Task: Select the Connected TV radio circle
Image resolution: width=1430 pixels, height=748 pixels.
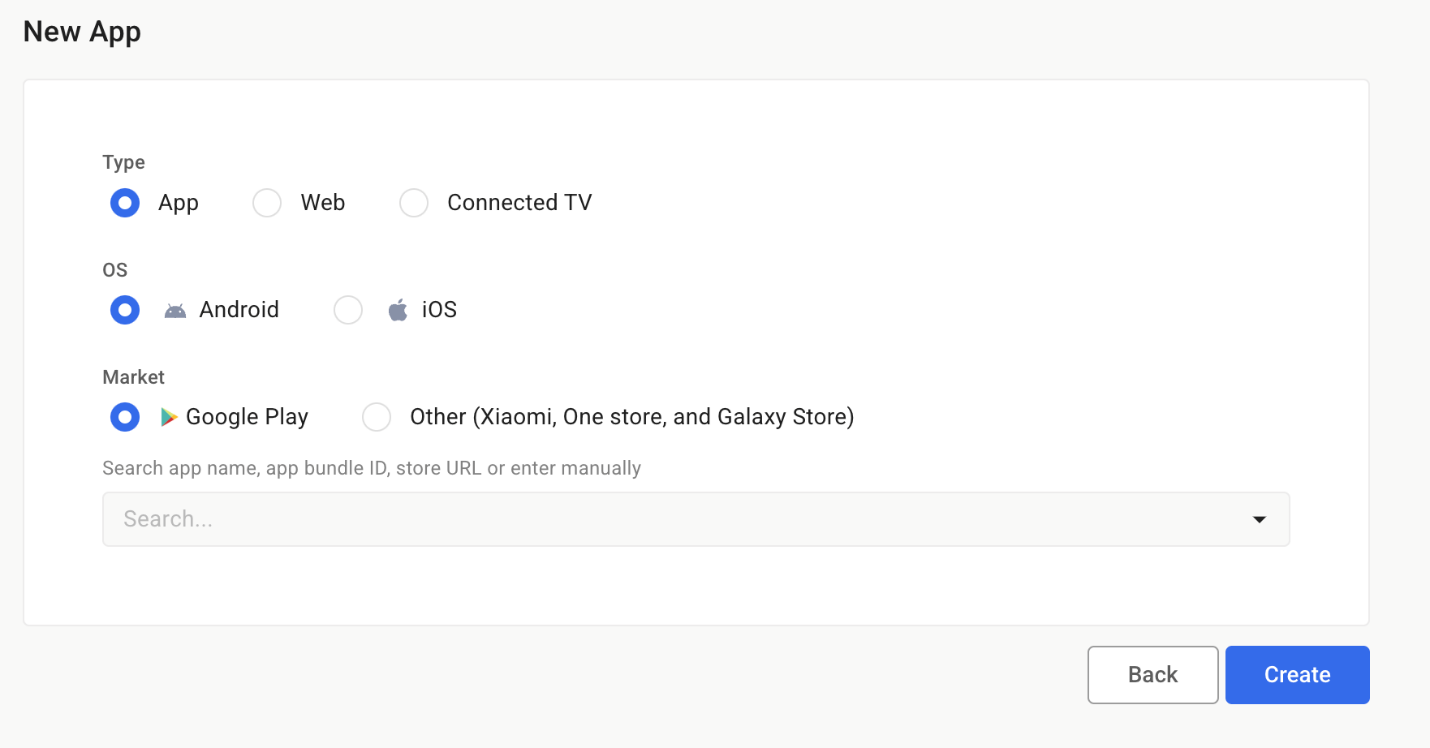Action: click(414, 203)
